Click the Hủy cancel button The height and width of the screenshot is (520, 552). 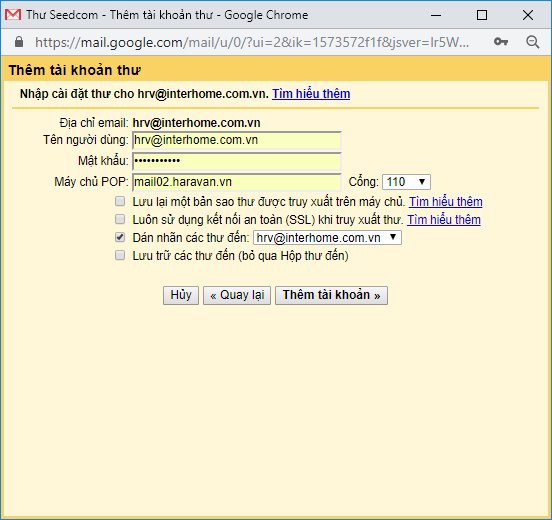pos(181,295)
